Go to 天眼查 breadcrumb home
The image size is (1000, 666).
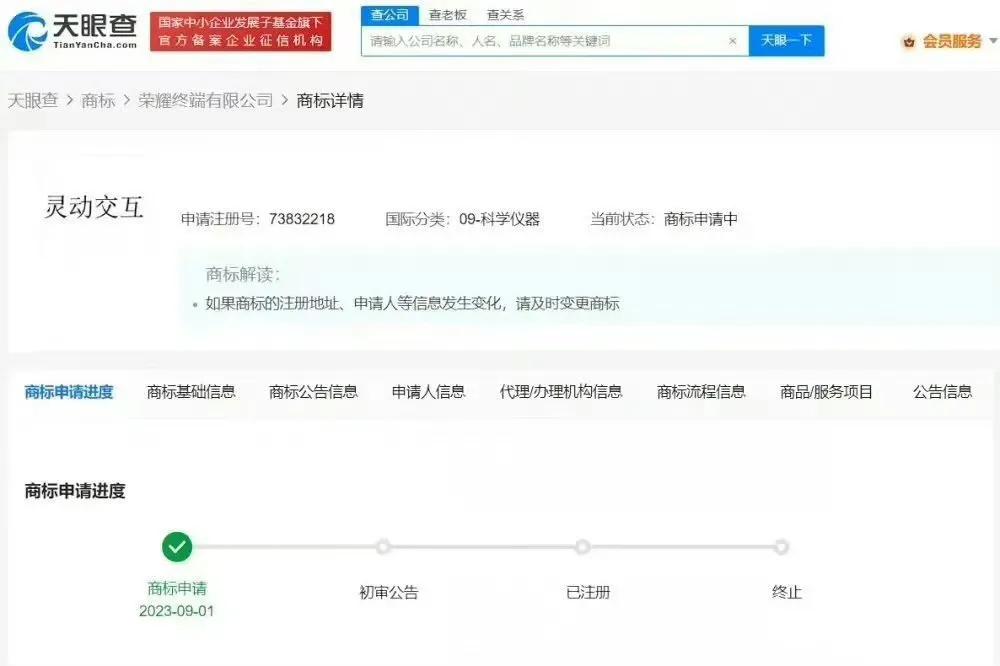[33, 100]
